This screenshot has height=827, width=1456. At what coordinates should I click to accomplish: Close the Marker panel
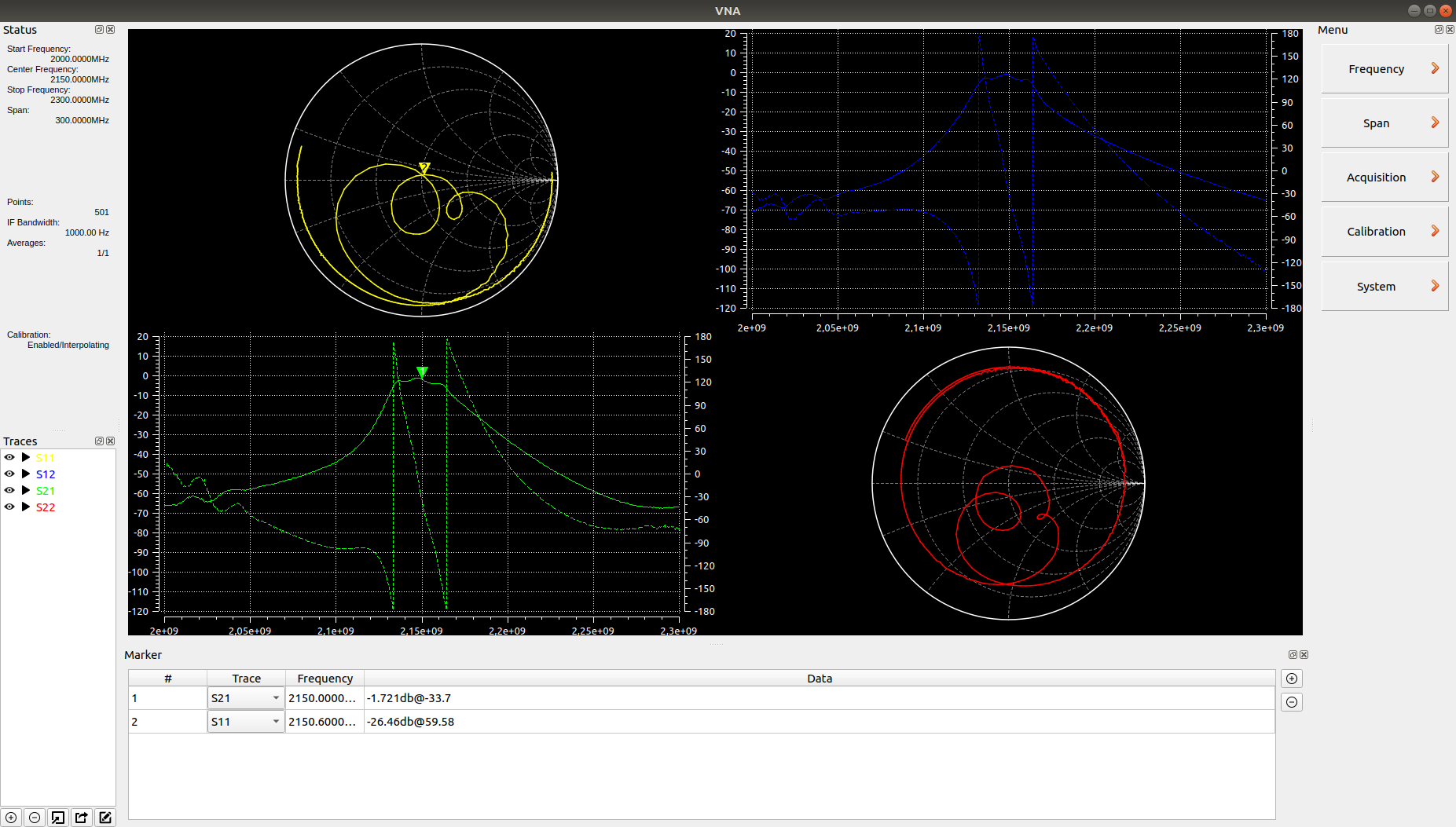point(1304,655)
